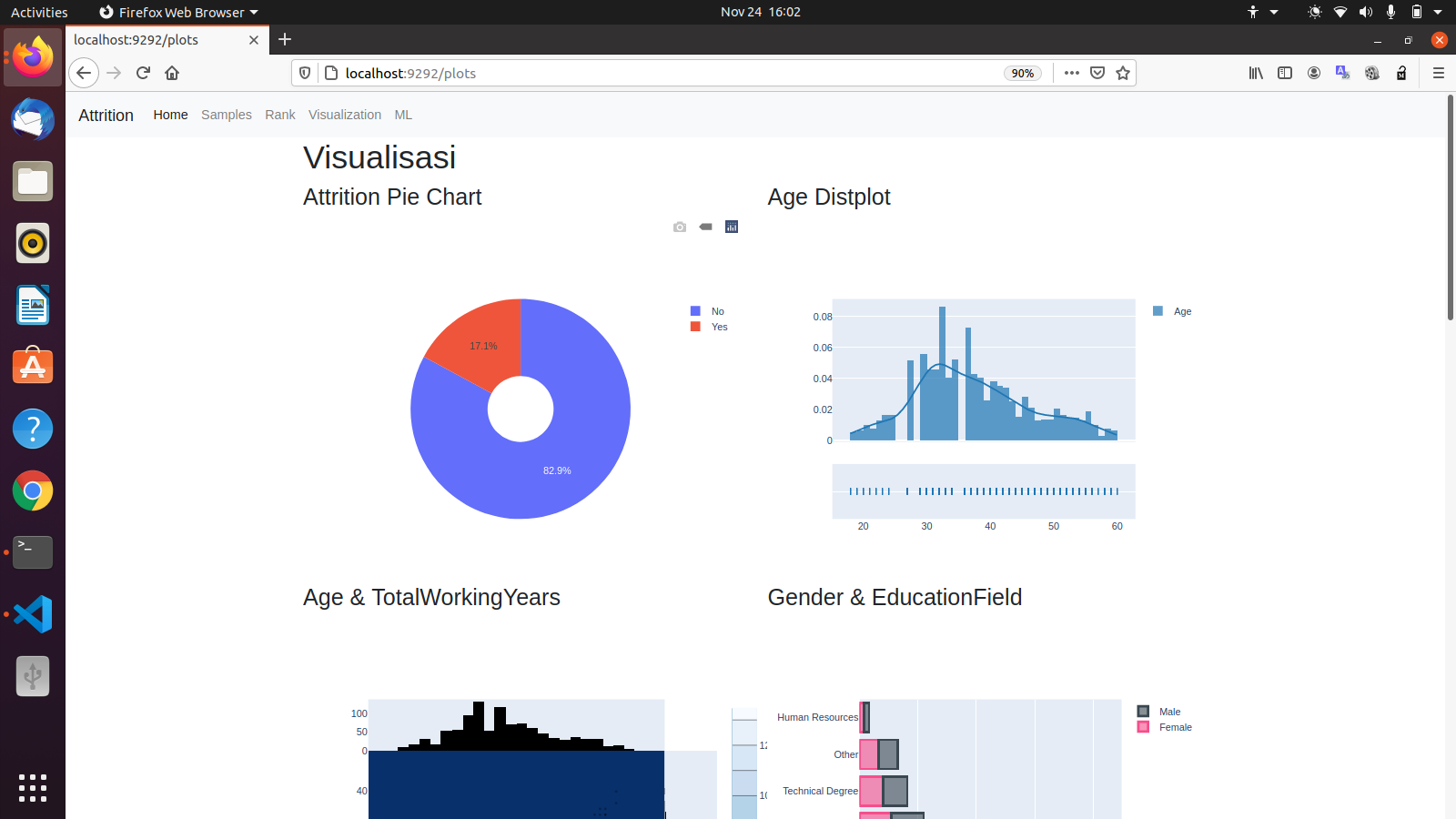The height and width of the screenshot is (819, 1456).
Task: Reload the current page
Action: (x=143, y=73)
